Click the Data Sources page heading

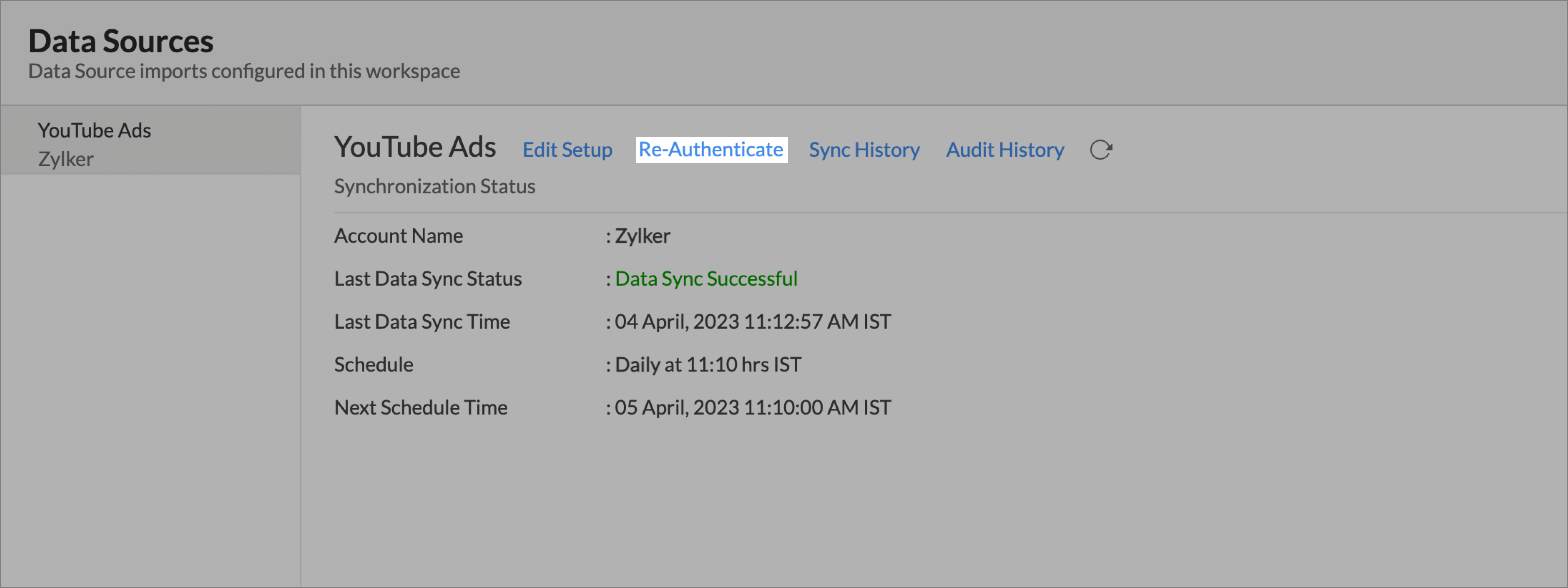click(121, 41)
